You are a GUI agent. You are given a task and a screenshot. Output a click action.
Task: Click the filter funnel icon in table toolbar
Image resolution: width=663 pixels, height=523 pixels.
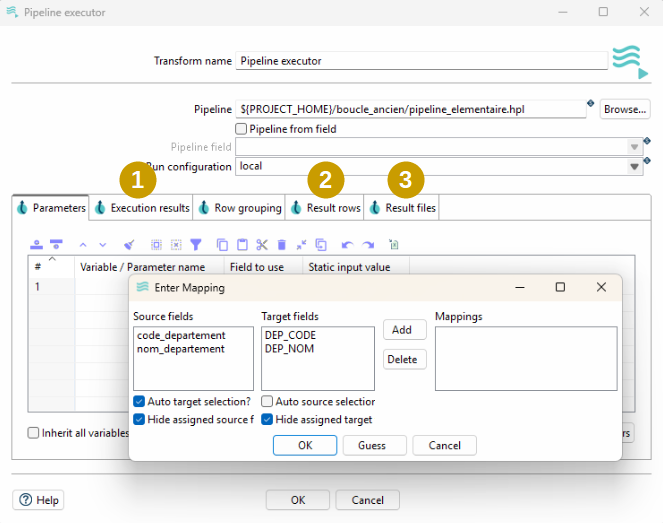click(196, 244)
